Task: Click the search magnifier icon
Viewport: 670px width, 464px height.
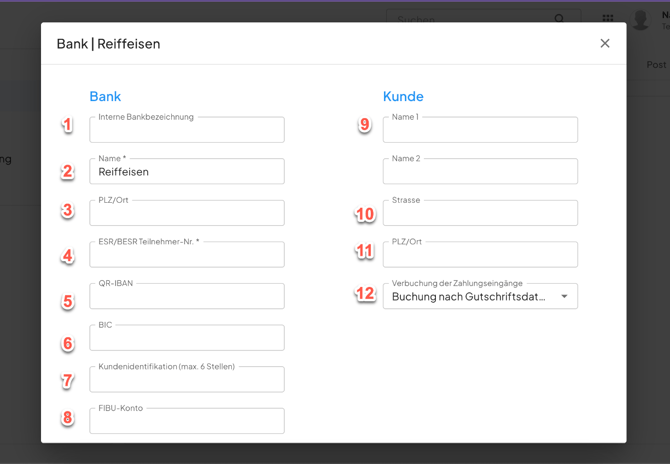Action: click(560, 18)
